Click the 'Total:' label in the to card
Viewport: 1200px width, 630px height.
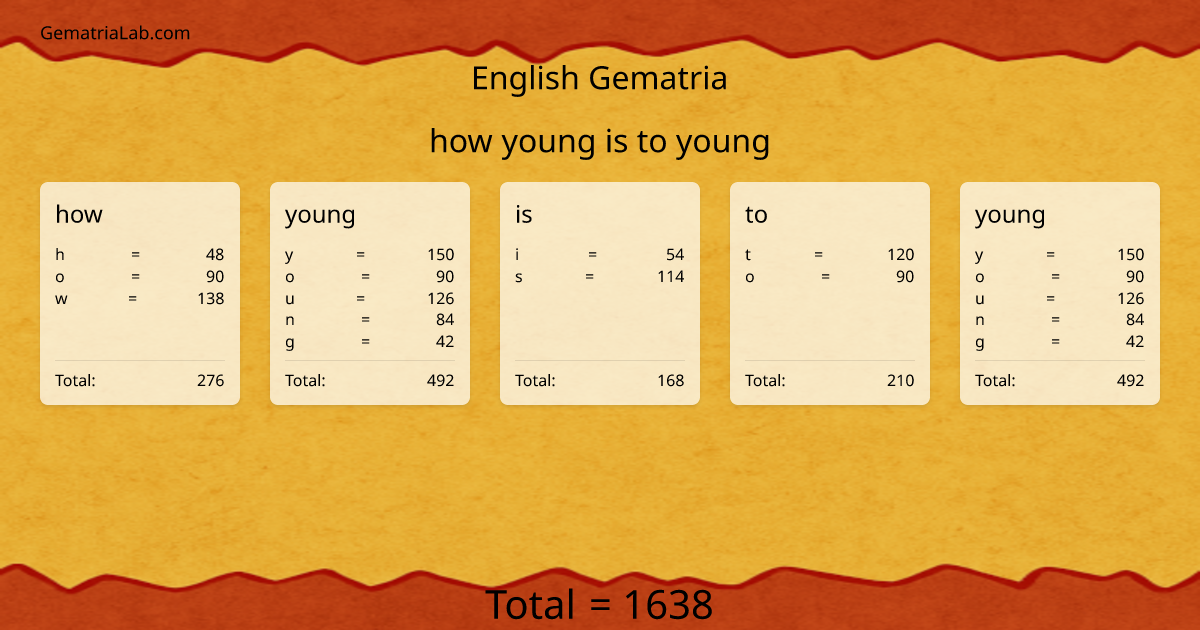765,380
